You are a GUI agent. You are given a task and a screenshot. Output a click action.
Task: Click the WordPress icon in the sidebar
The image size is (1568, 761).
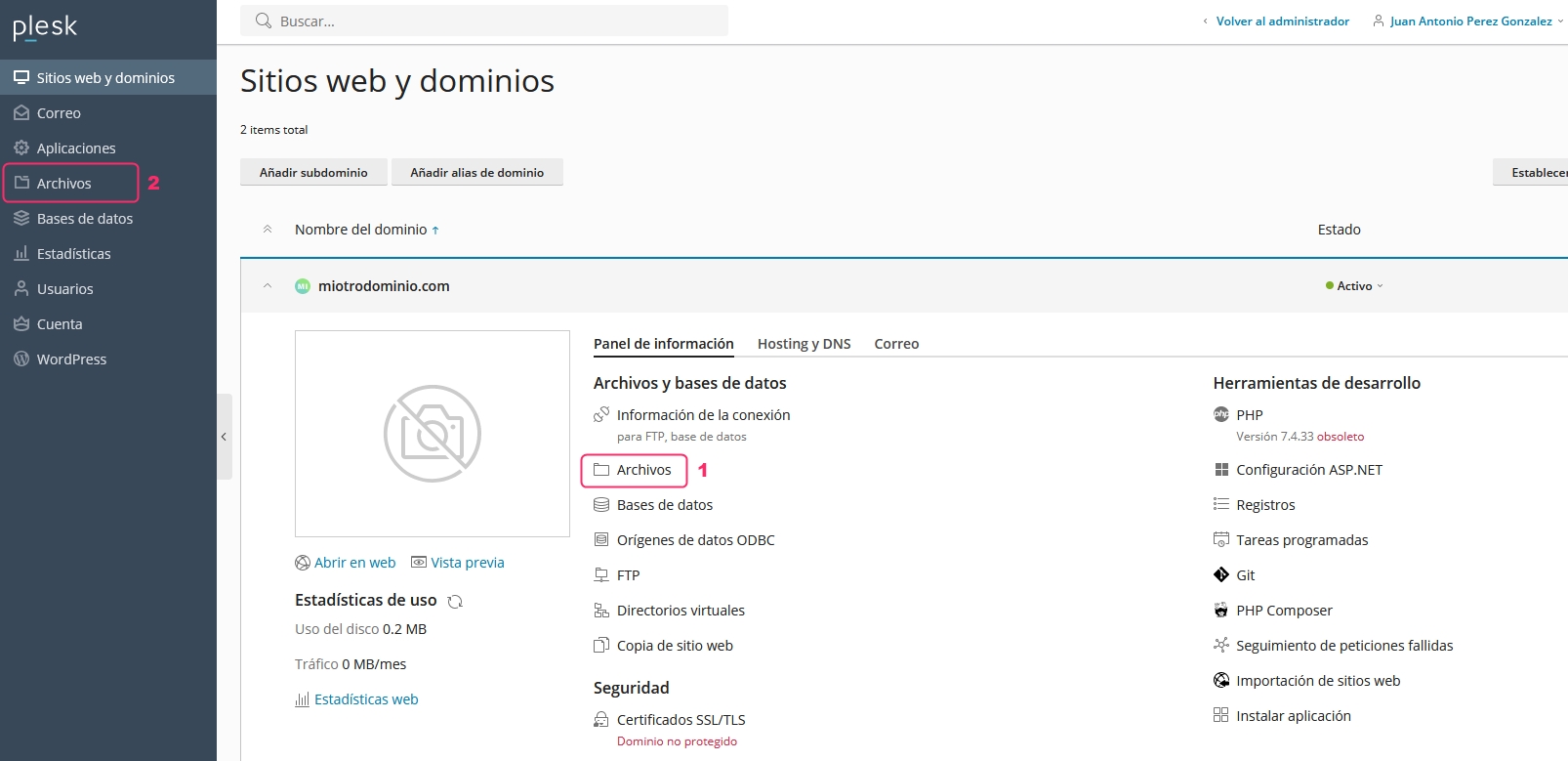21,359
